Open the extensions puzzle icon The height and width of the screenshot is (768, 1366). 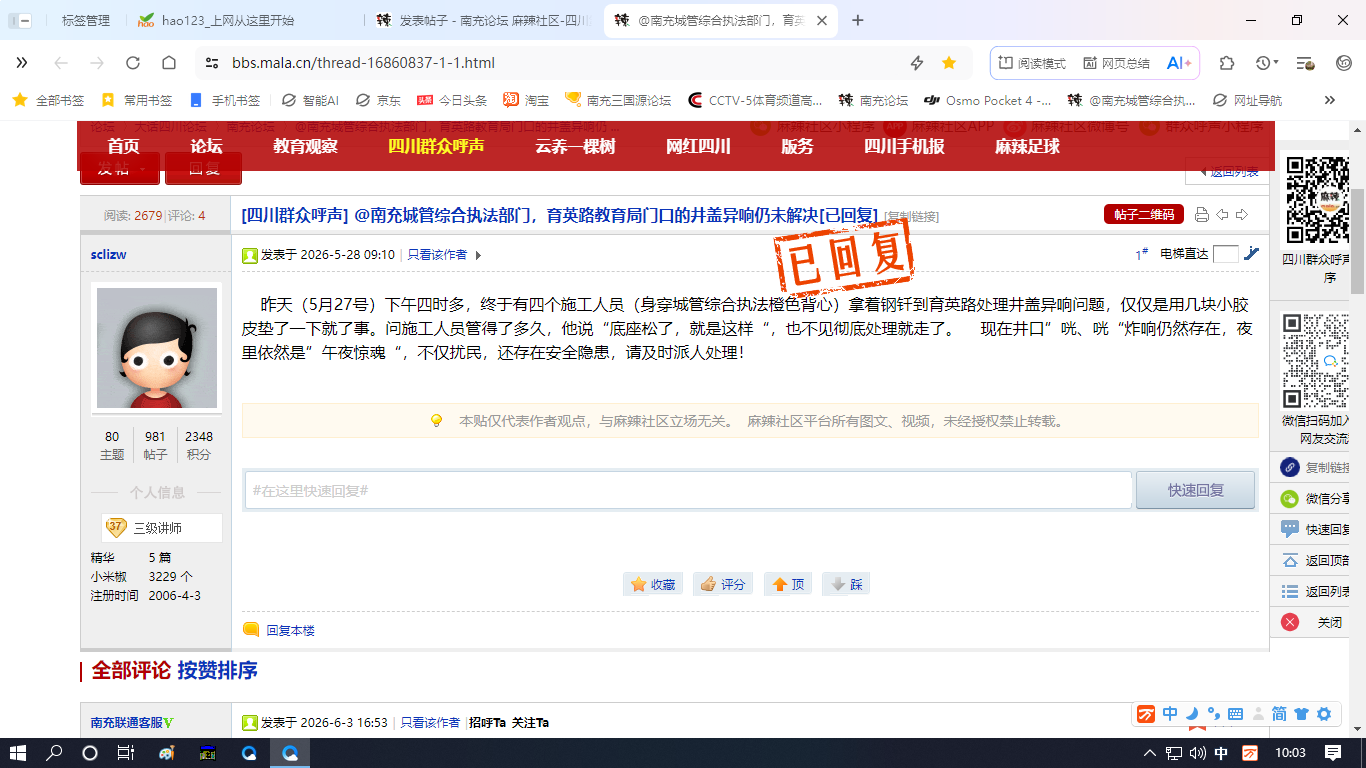(x=1227, y=63)
